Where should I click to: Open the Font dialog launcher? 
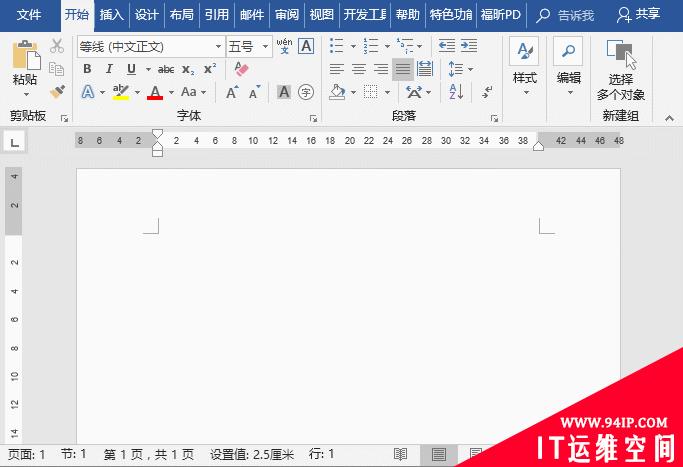coord(313,118)
